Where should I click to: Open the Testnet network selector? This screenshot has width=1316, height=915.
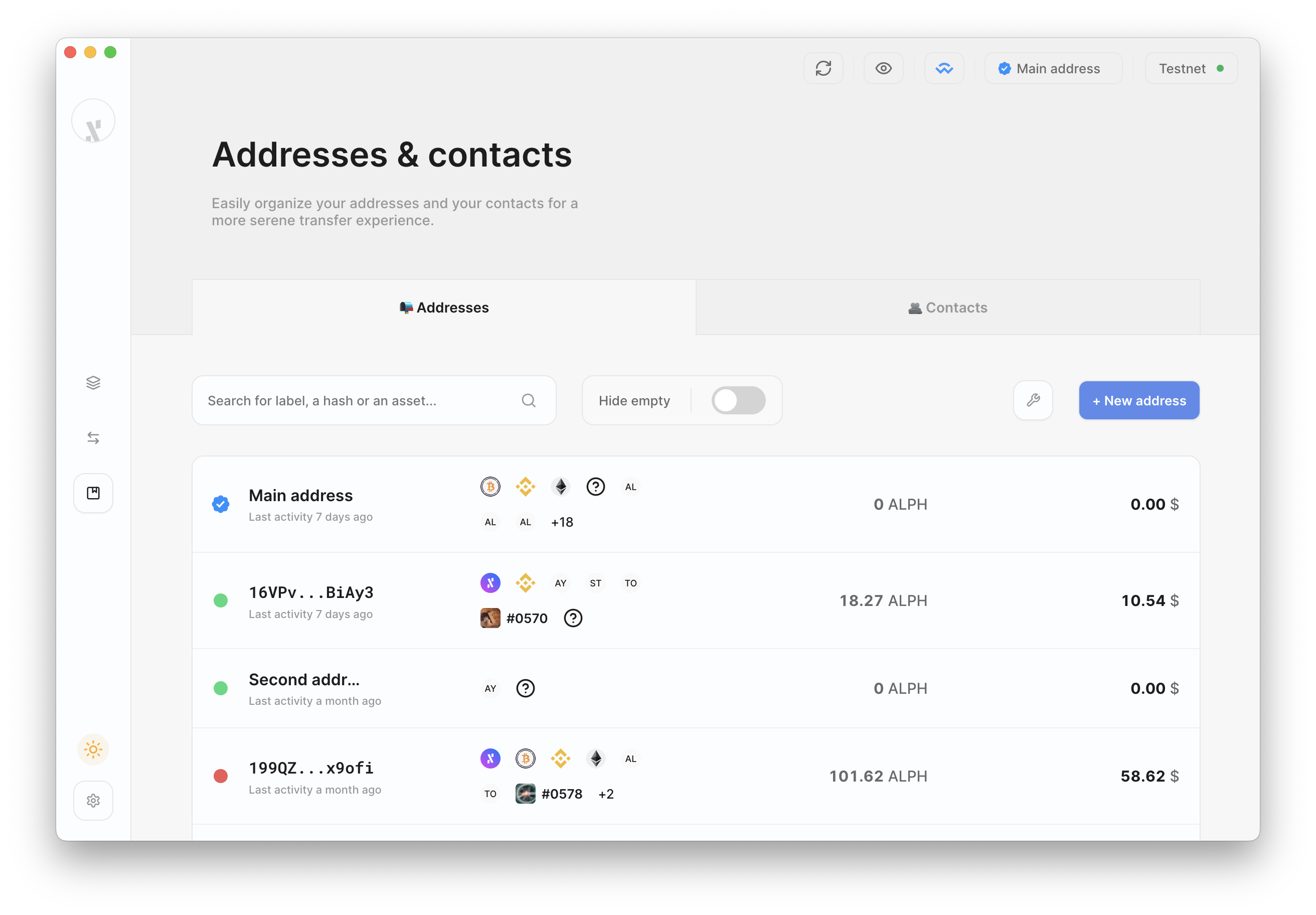(x=1191, y=69)
